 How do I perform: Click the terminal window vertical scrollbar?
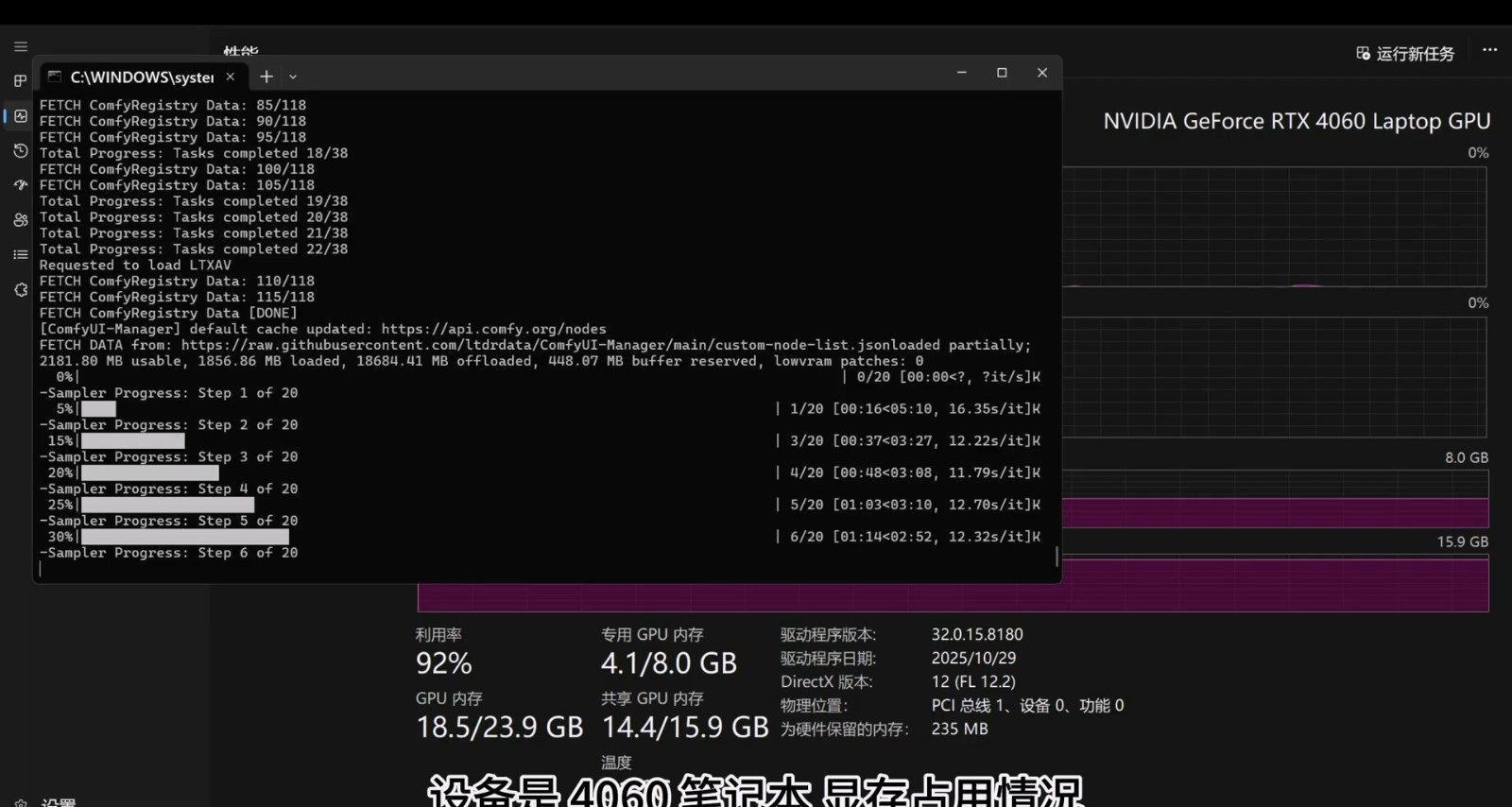(x=1057, y=556)
